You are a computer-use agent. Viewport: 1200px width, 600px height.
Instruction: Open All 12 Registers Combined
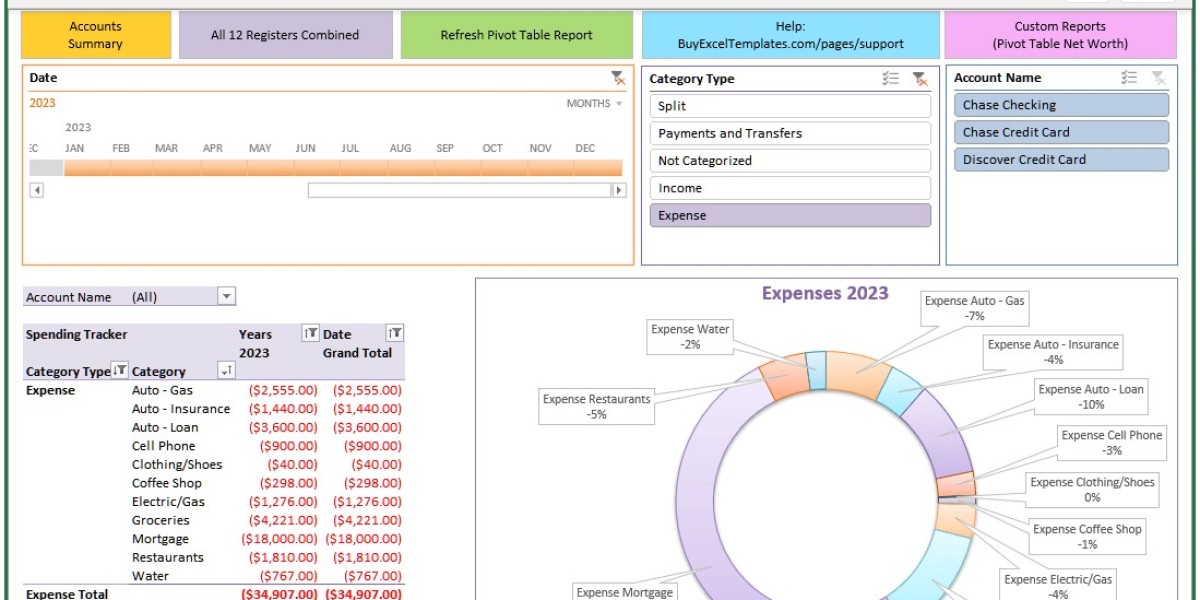coord(285,35)
